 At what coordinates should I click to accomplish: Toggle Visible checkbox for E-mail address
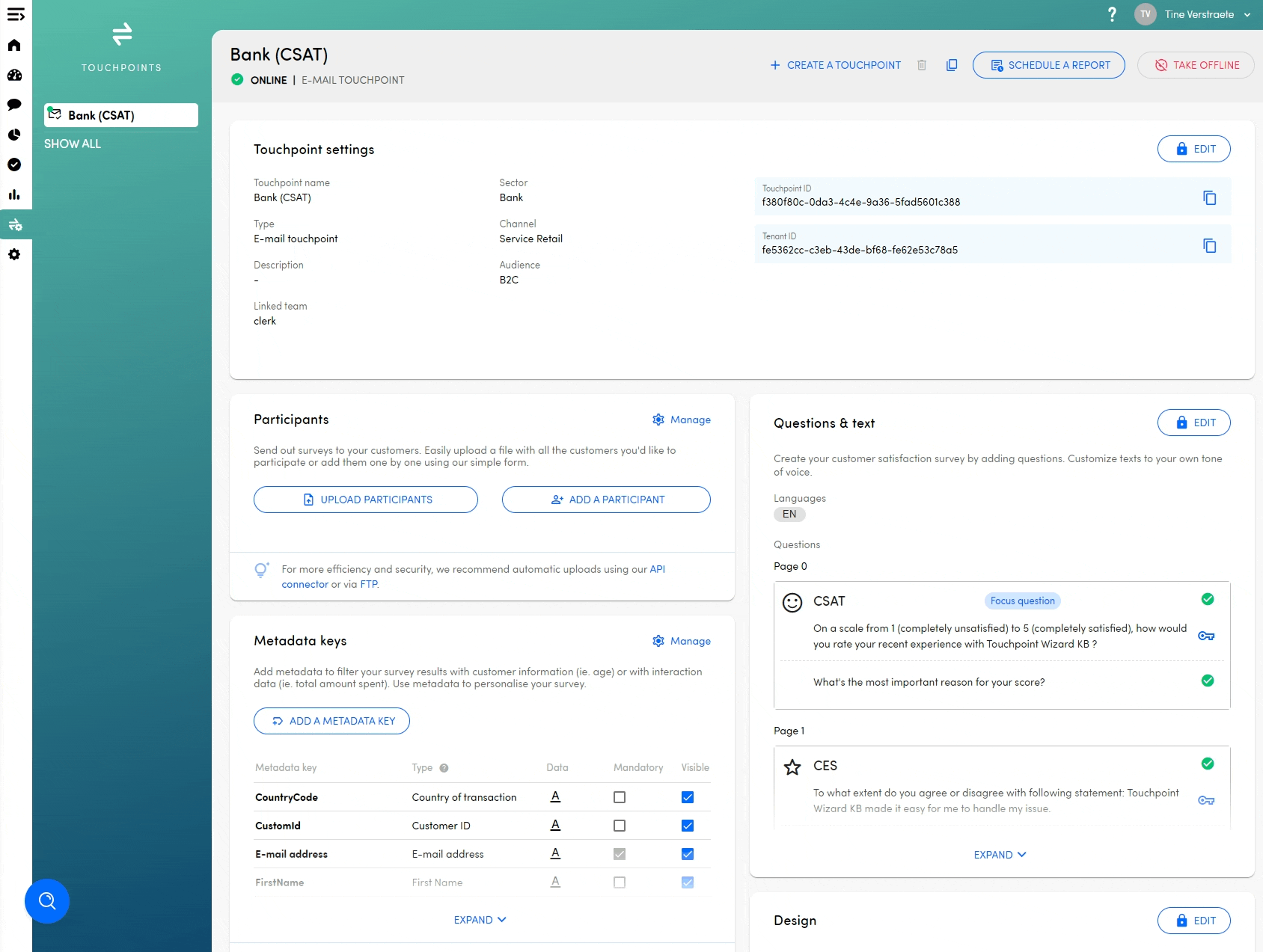pos(688,854)
